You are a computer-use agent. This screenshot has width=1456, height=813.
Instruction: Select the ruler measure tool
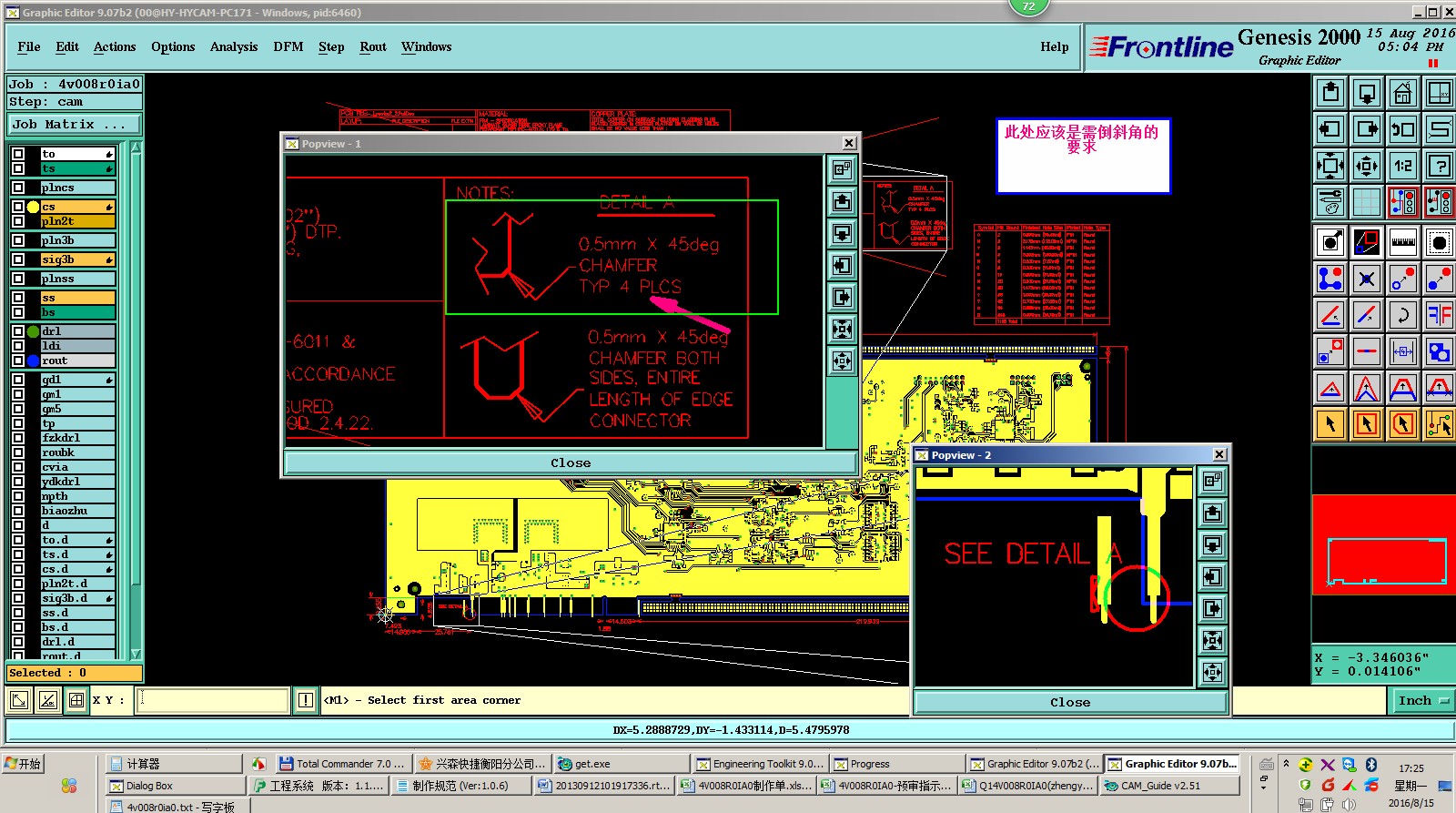coord(1403,242)
